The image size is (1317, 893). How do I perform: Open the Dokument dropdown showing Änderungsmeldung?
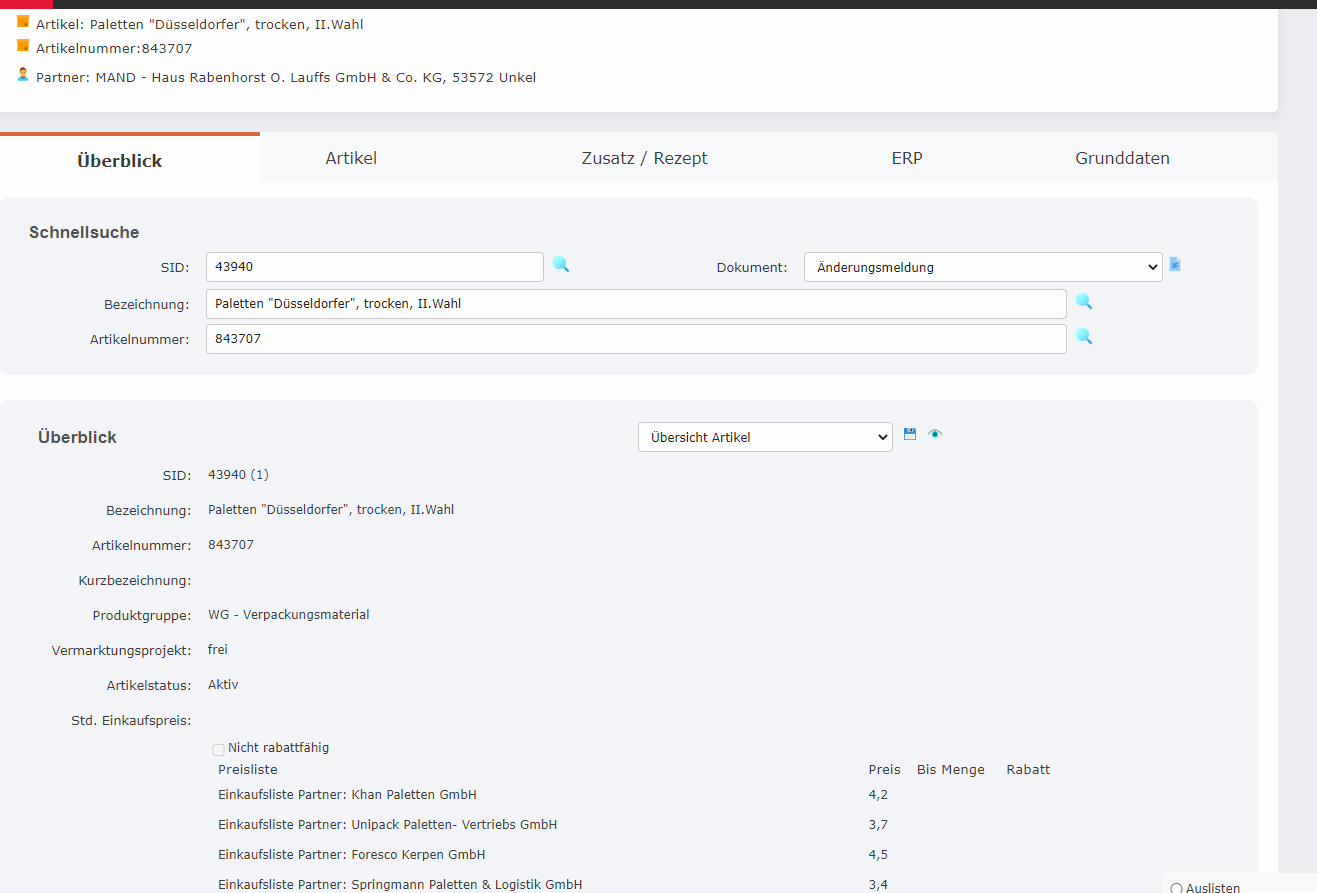[983, 267]
